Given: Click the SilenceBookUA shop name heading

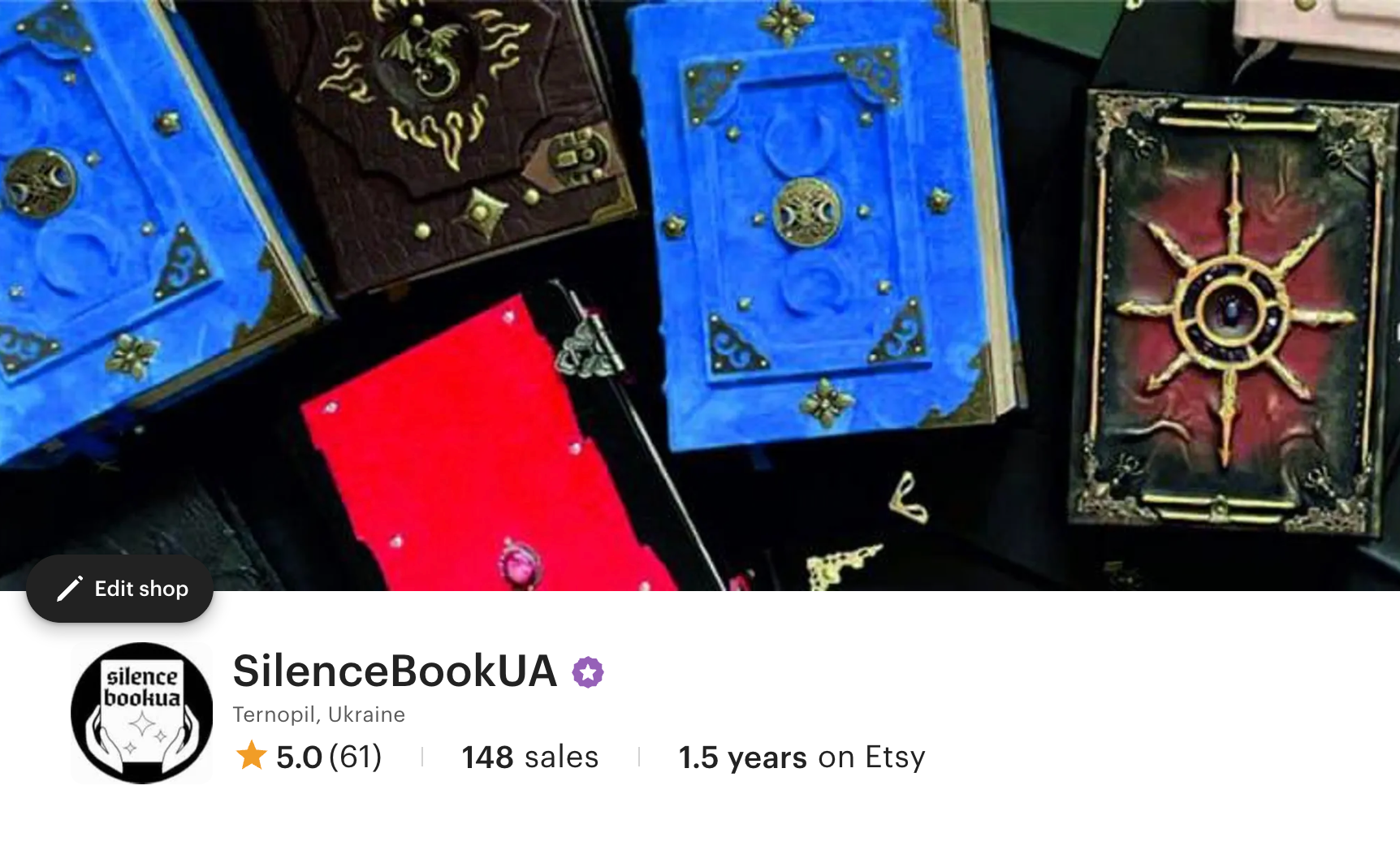Looking at the screenshot, I should pos(395,671).
